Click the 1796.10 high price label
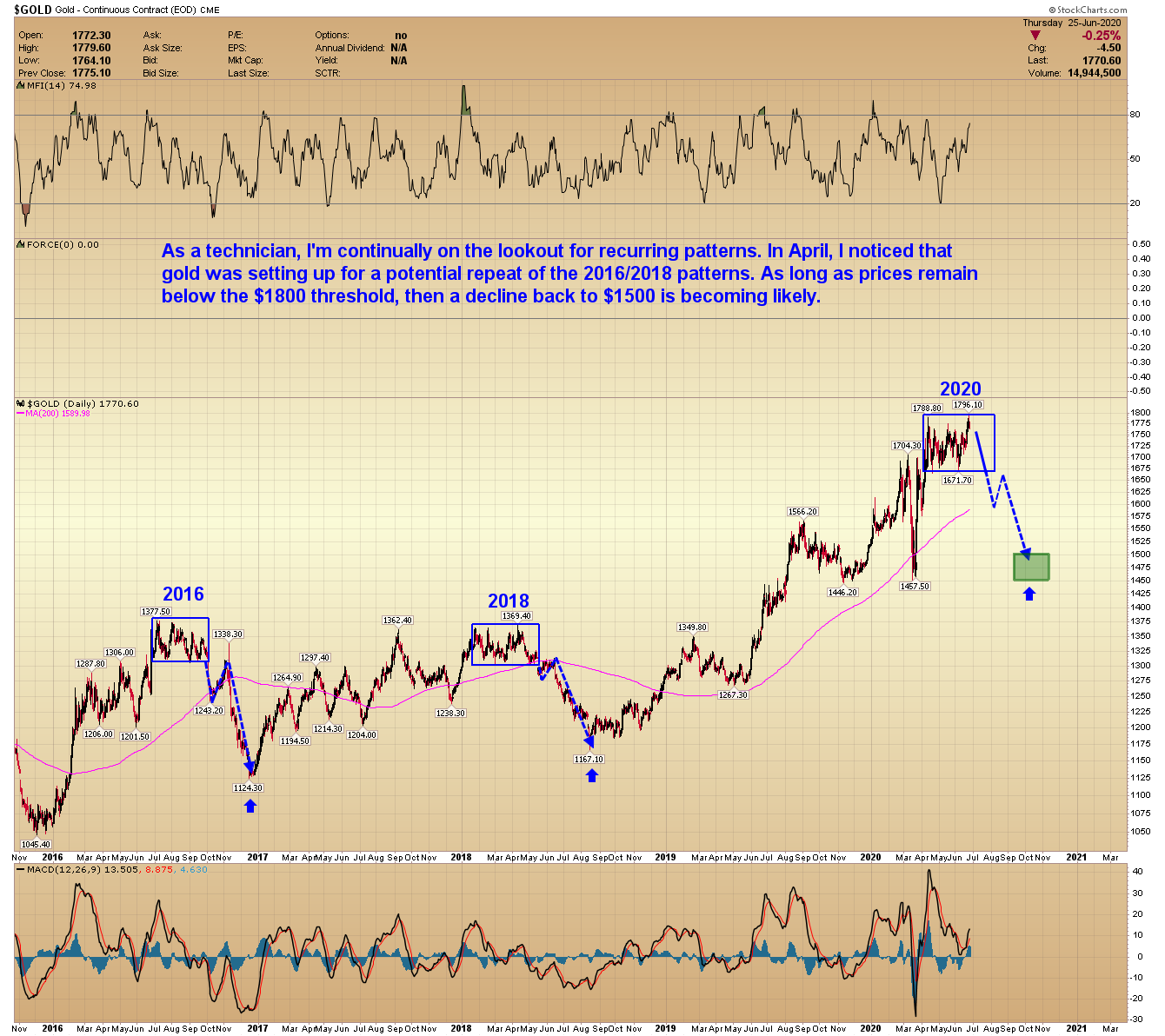This screenshot has height=1036, width=1165. coord(968,404)
